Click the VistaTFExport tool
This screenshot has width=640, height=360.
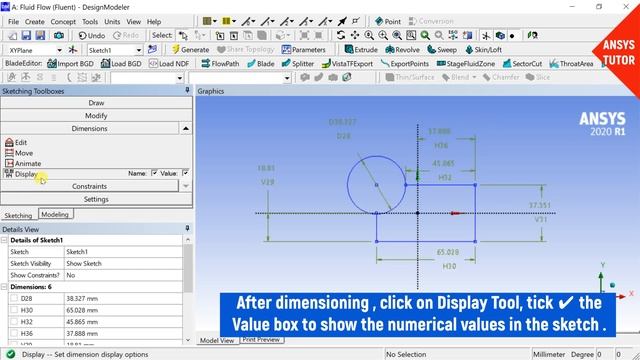347,64
